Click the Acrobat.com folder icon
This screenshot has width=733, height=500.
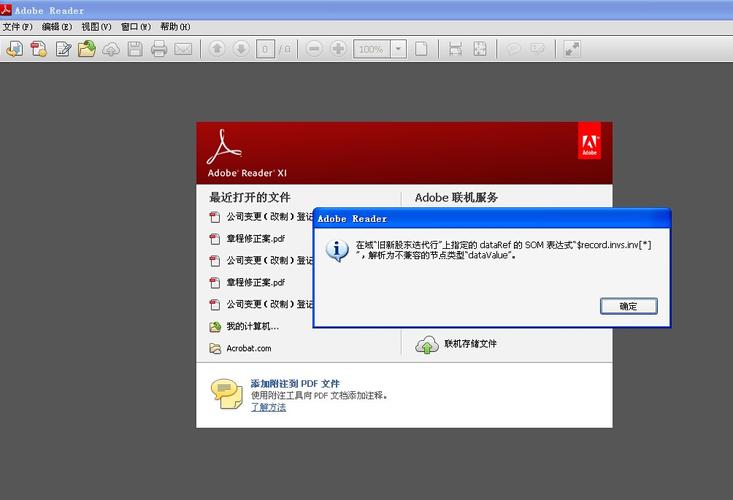(x=215, y=349)
